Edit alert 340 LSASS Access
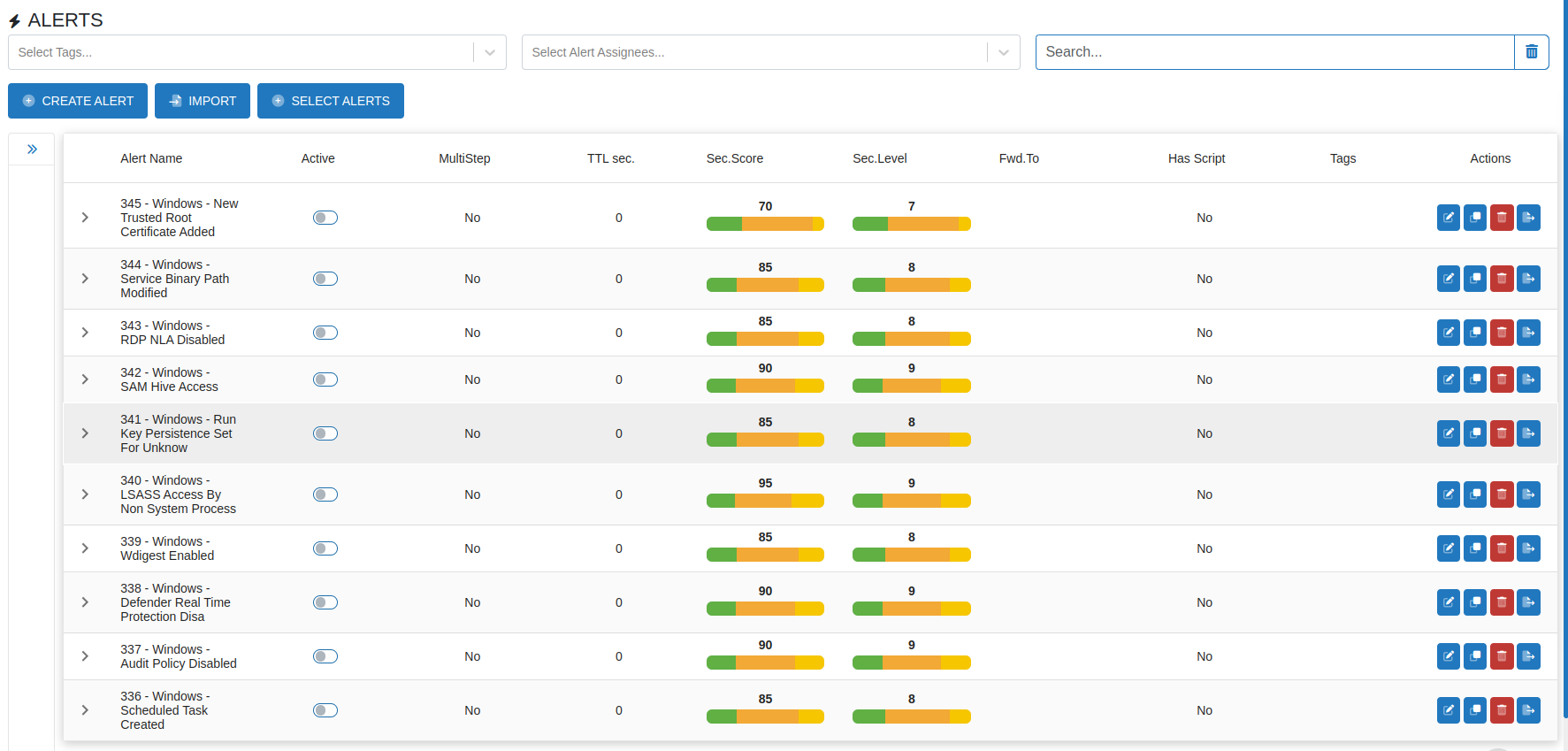This screenshot has width=1568, height=751. coord(1448,494)
